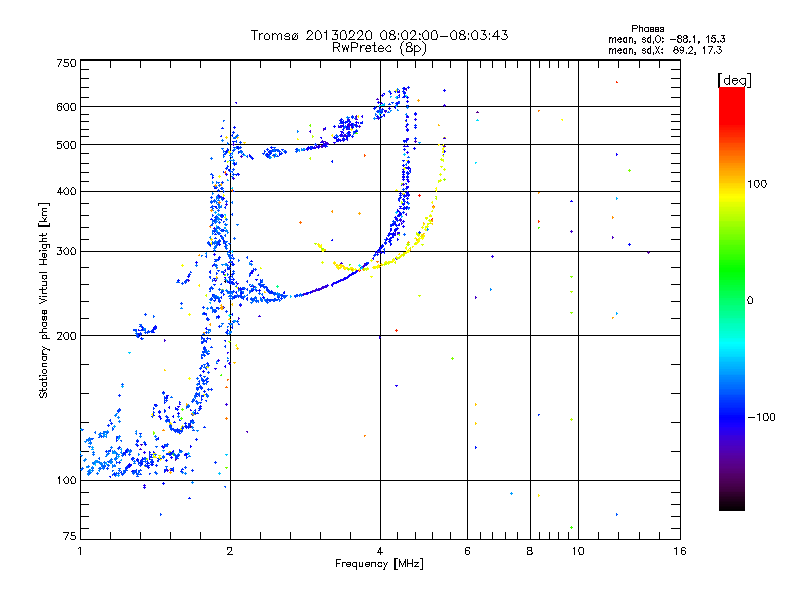Click the y-axis tick label '300'
Viewport: 800px width, 600px height.
(x=66, y=251)
